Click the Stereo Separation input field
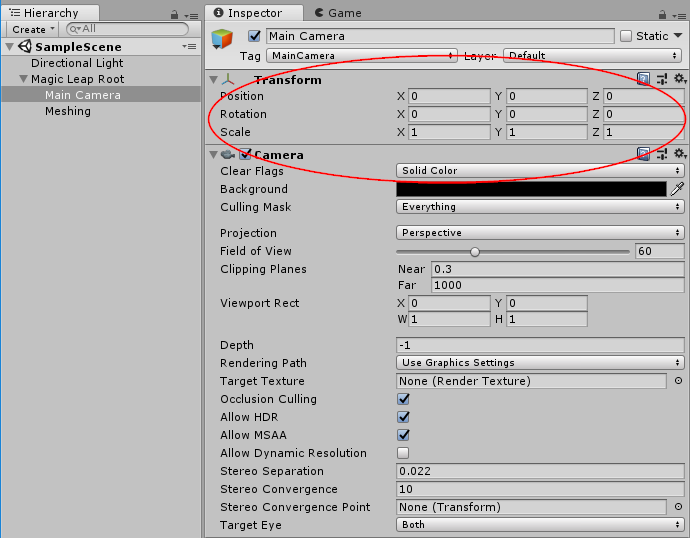The image size is (690, 538). [540, 471]
